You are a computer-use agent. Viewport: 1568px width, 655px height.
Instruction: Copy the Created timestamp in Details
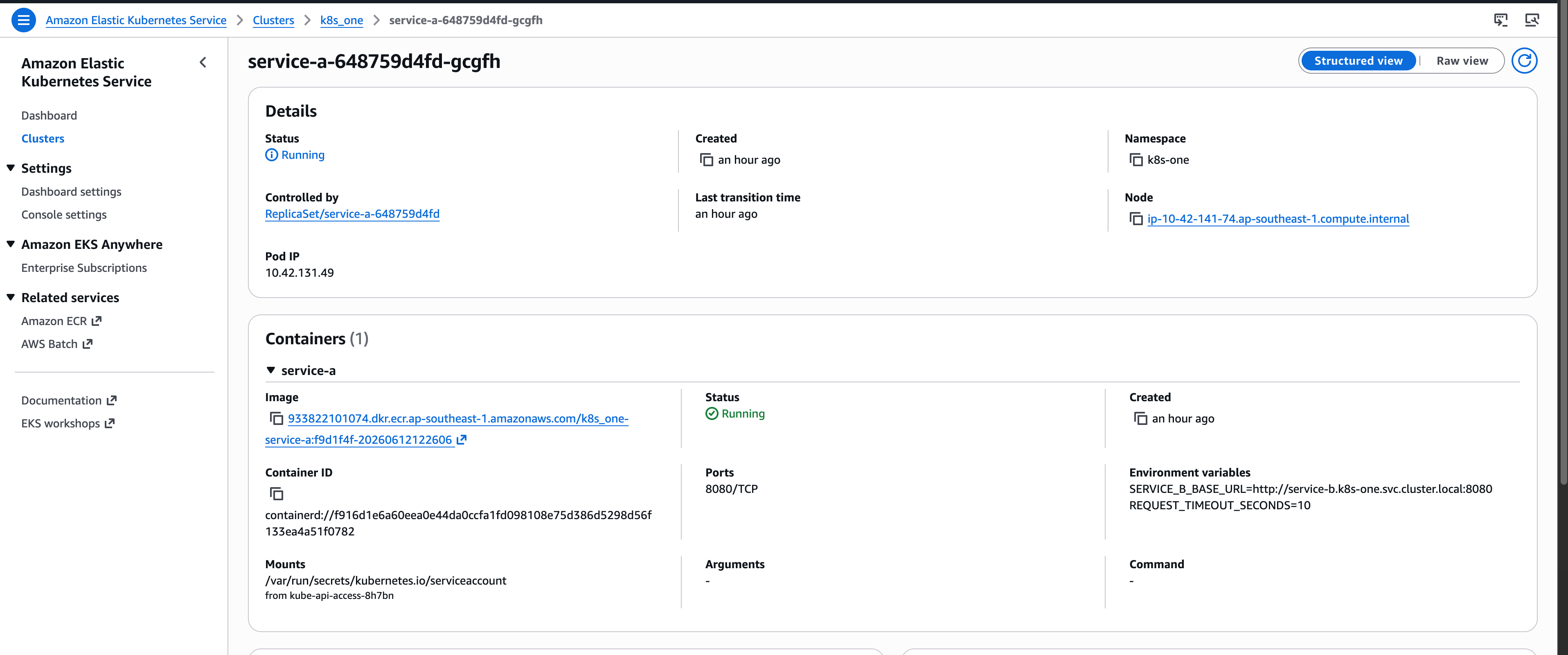(706, 160)
